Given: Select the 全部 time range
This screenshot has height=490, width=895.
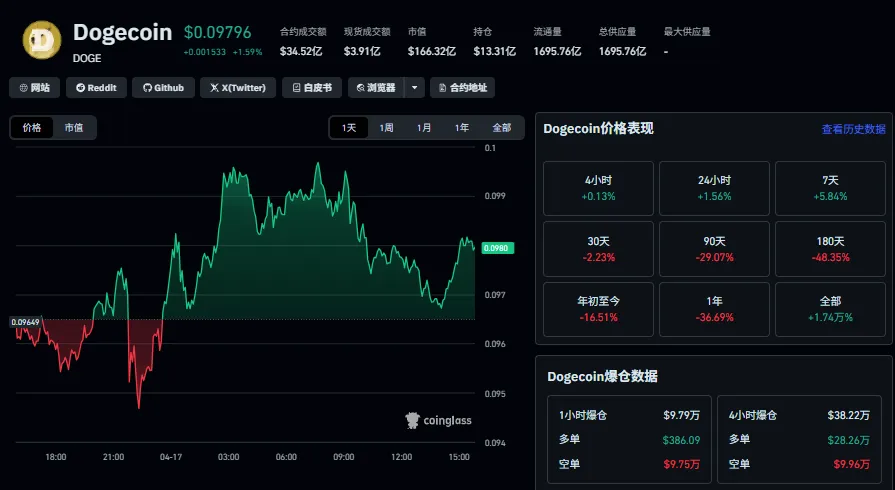Looking at the screenshot, I should pyautogui.click(x=502, y=128).
